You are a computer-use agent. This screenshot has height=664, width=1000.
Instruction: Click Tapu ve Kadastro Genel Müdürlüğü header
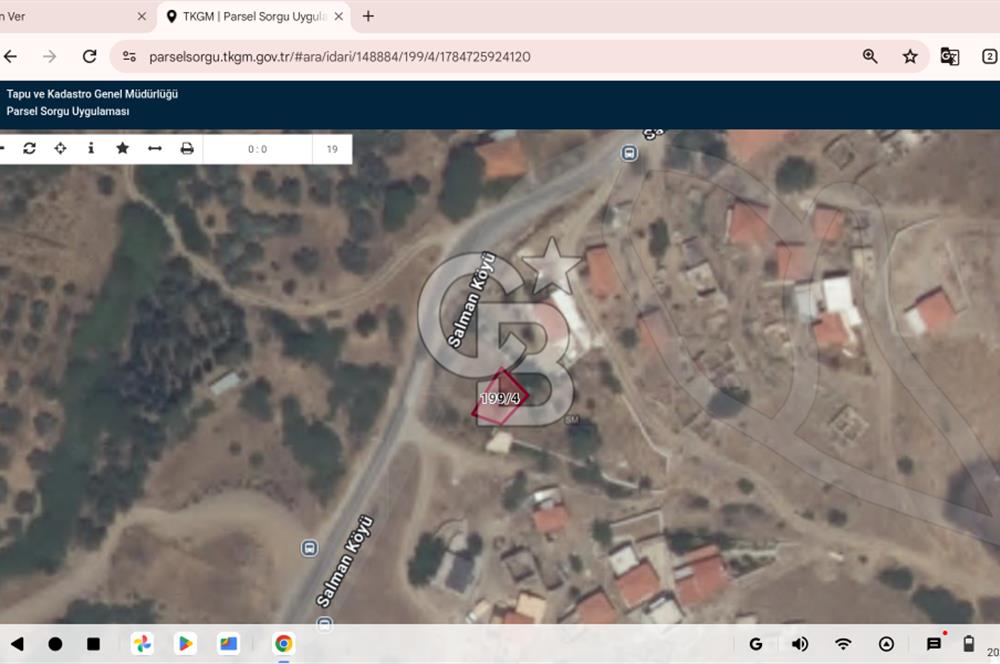[x=92, y=94]
